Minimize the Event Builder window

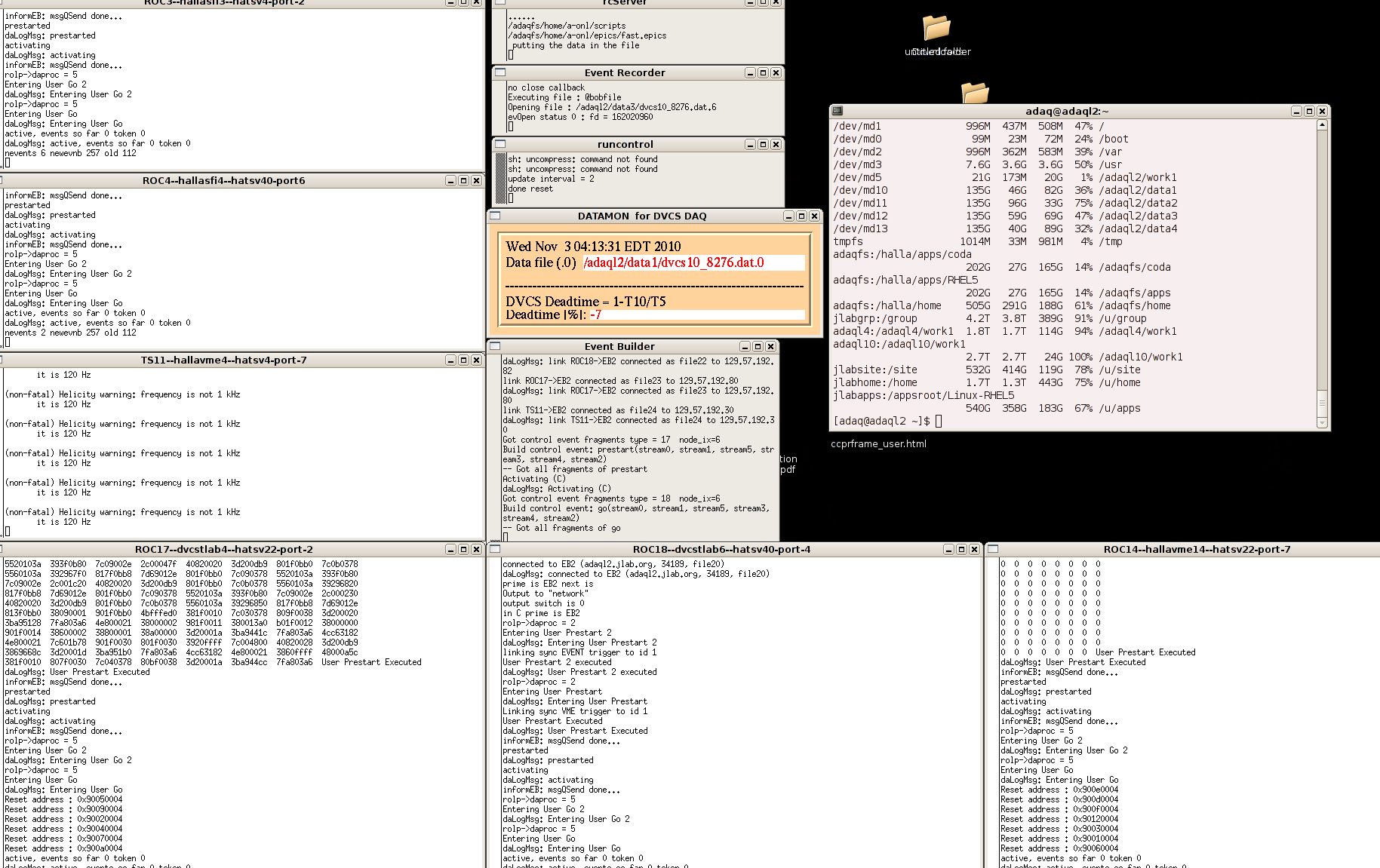tap(745, 346)
